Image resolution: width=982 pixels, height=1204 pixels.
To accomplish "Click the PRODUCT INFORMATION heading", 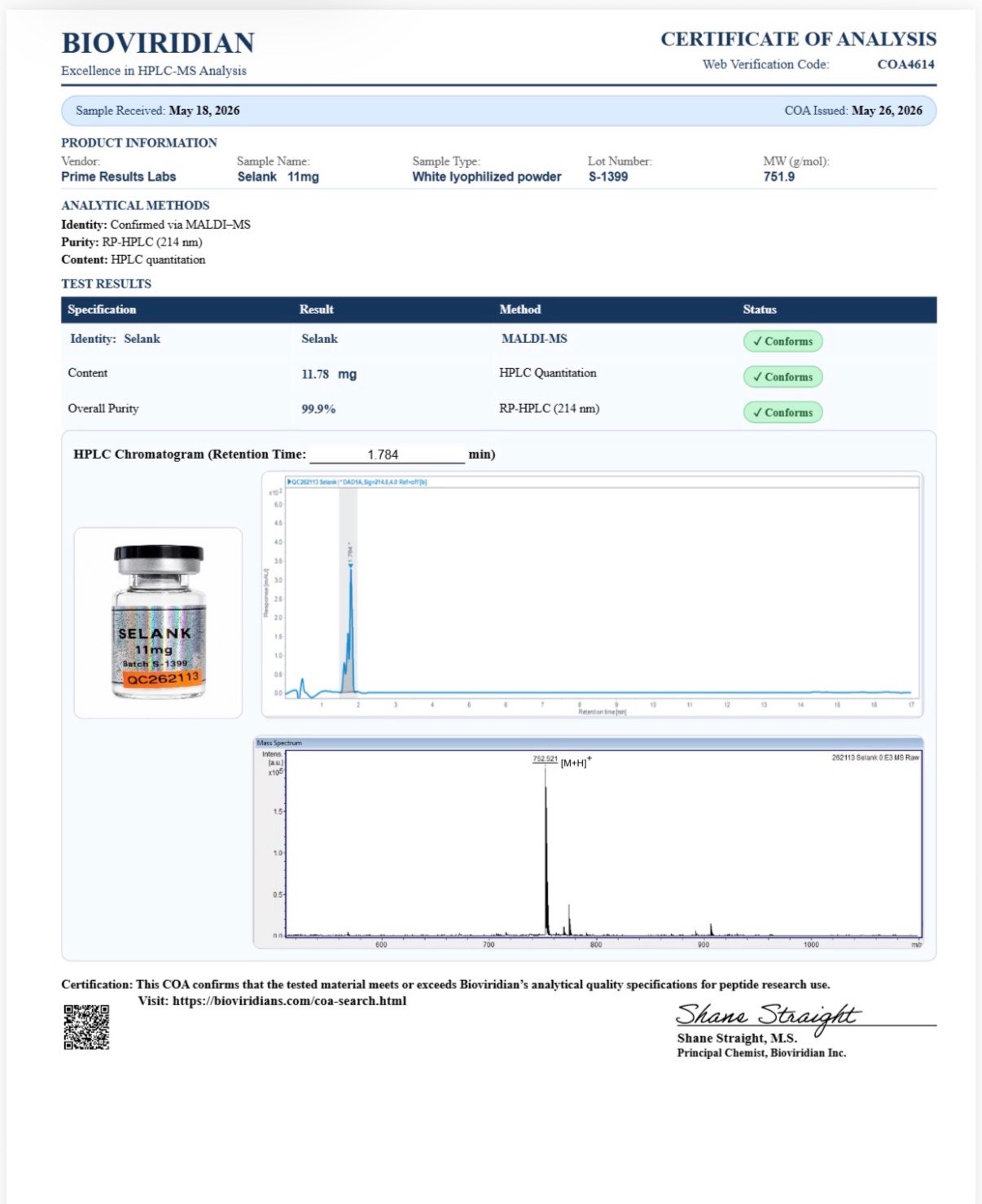I will [x=139, y=143].
